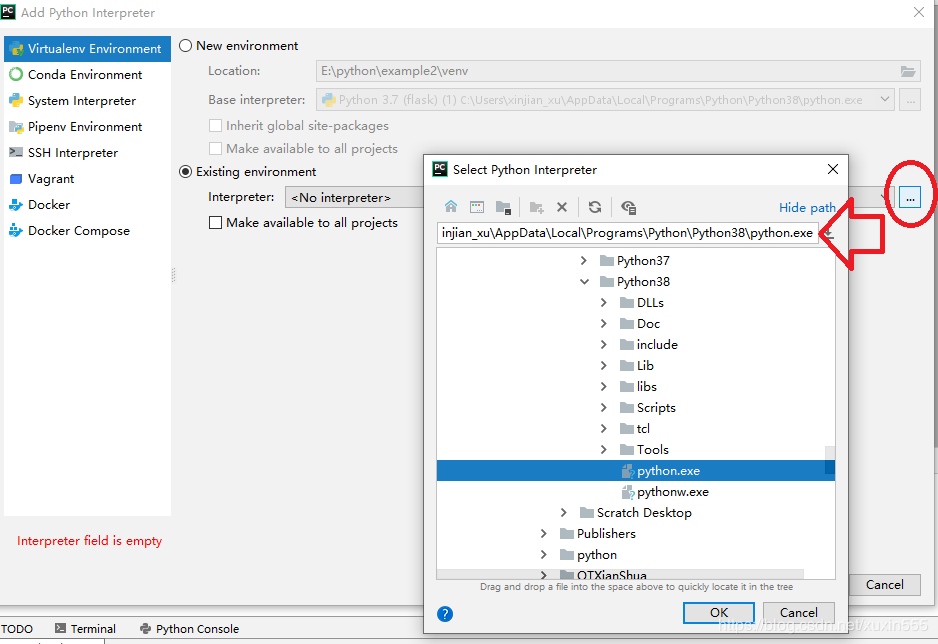Expand the Doc folder
Viewport: 938px width, 644px height.
[604, 323]
